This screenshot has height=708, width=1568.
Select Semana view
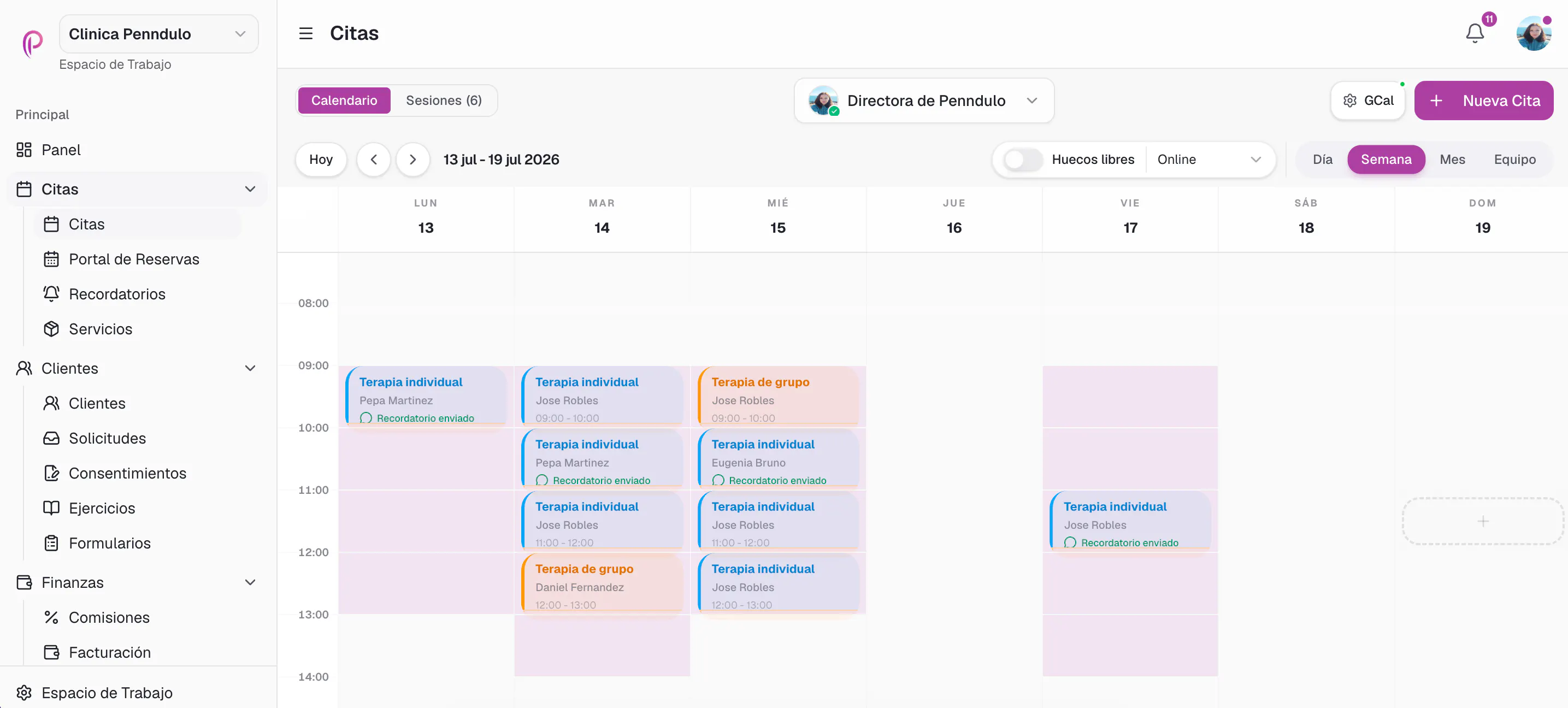pos(1386,160)
